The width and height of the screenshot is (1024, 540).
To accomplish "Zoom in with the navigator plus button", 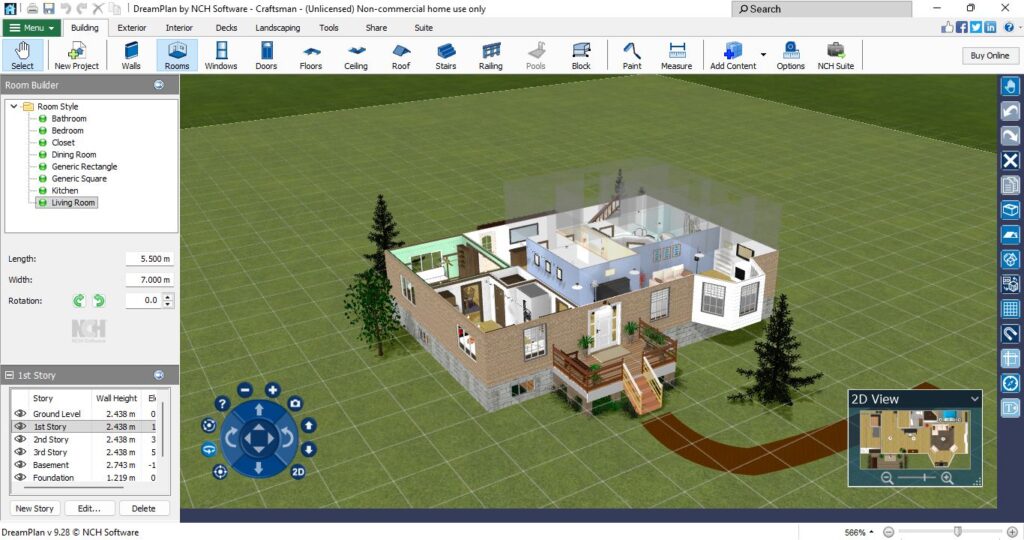I will coord(272,390).
